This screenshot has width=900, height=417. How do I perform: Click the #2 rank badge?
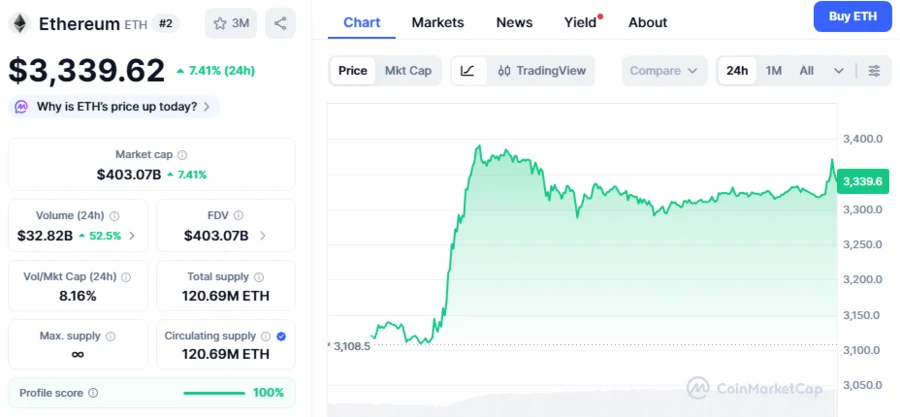tap(166, 24)
